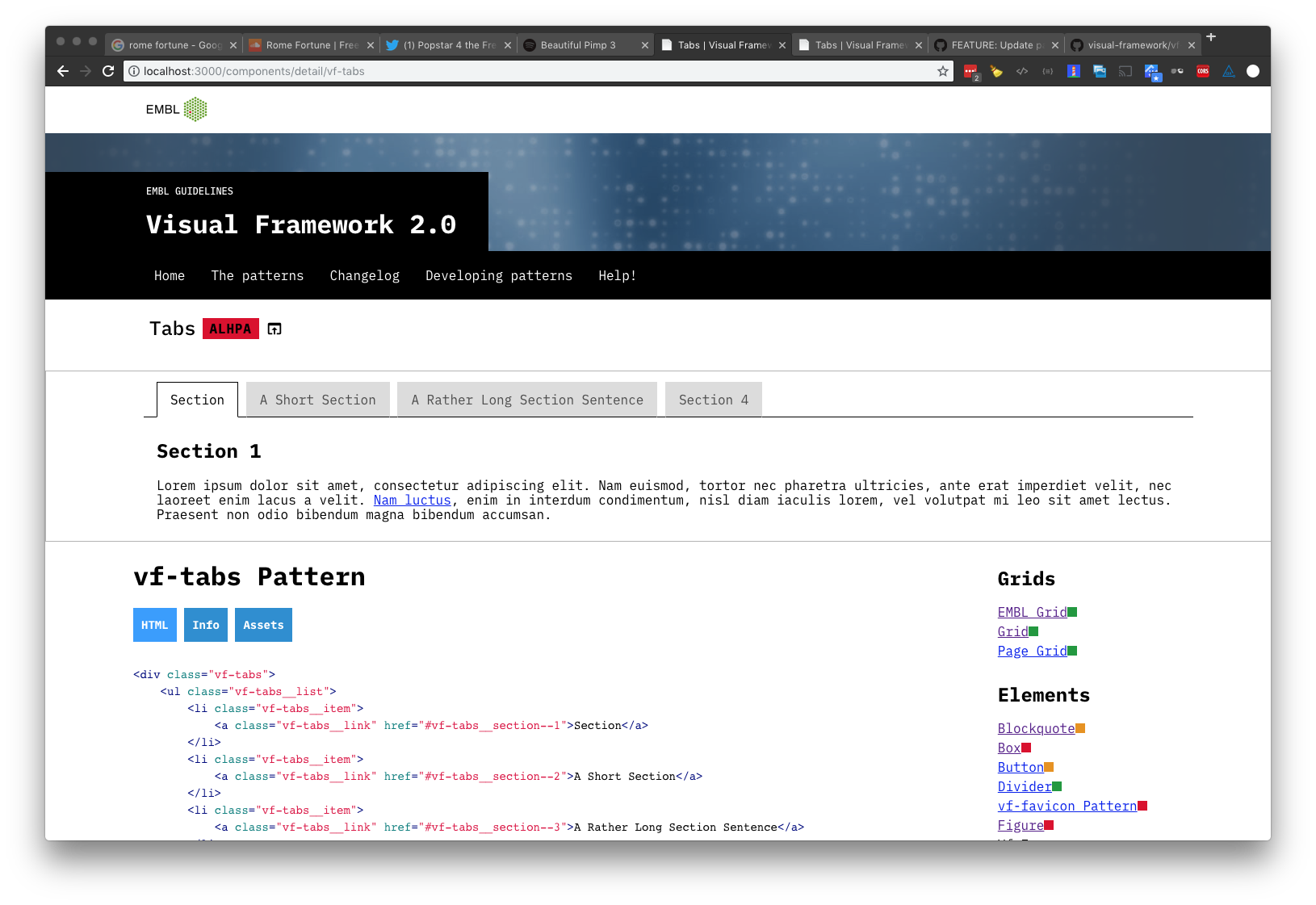Open the JSON formatter extension icon

pos(1048,71)
